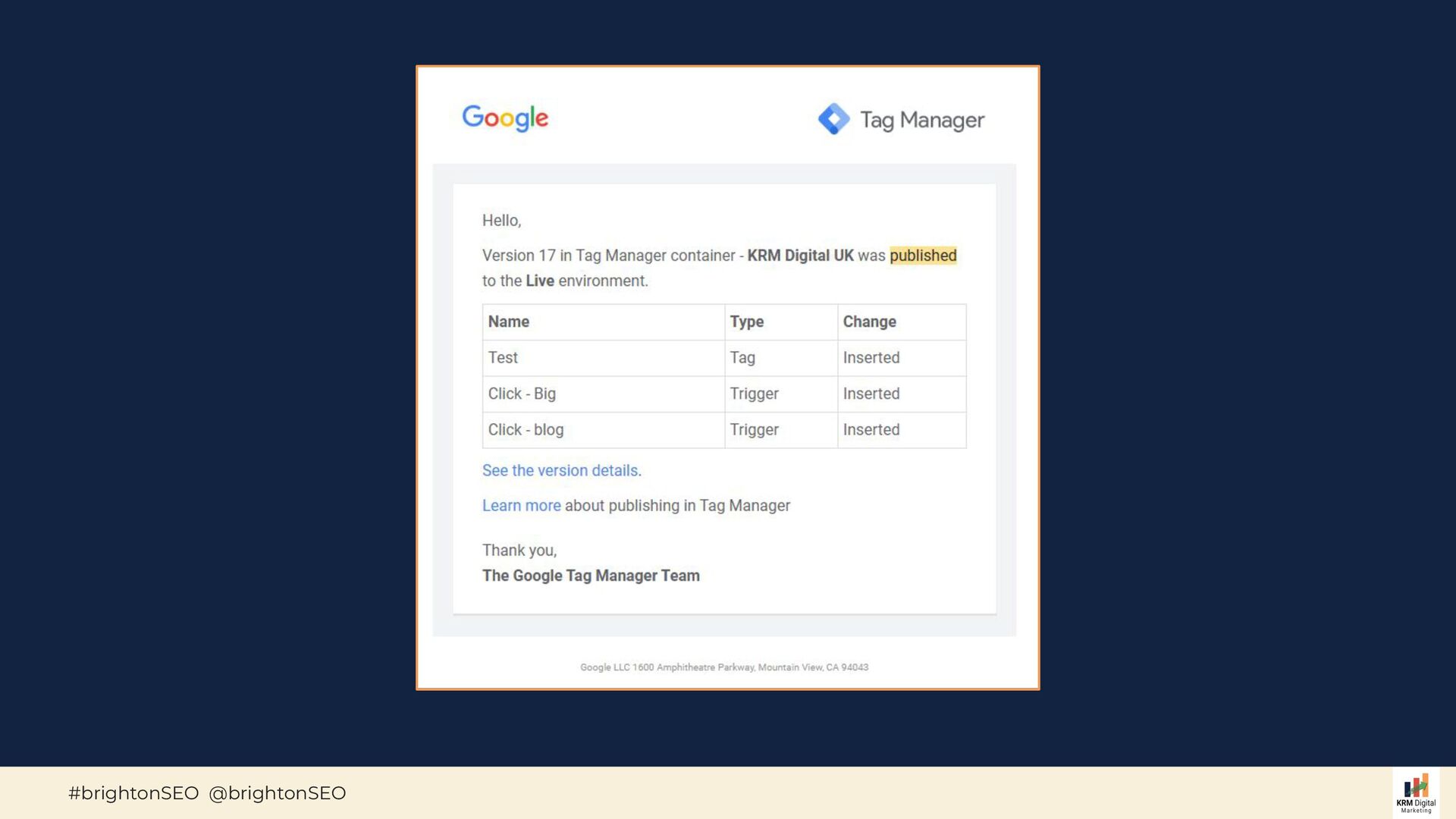Click 'Inserted' in the Test row
Viewport: 1456px width, 819px height.
pos(871,358)
